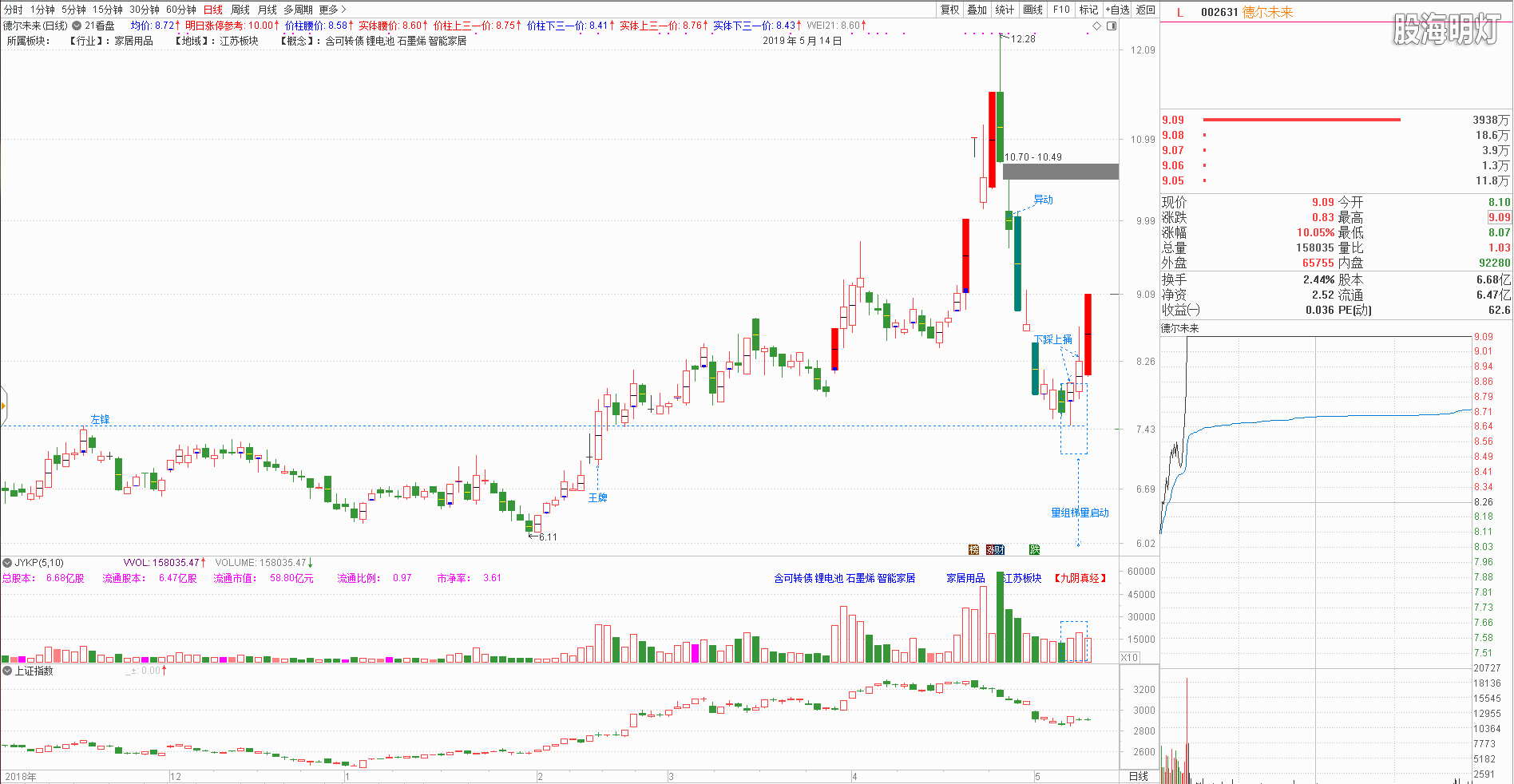Click the 德尔未来 stock name in header
1514x784 pixels.
click(1267, 12)
